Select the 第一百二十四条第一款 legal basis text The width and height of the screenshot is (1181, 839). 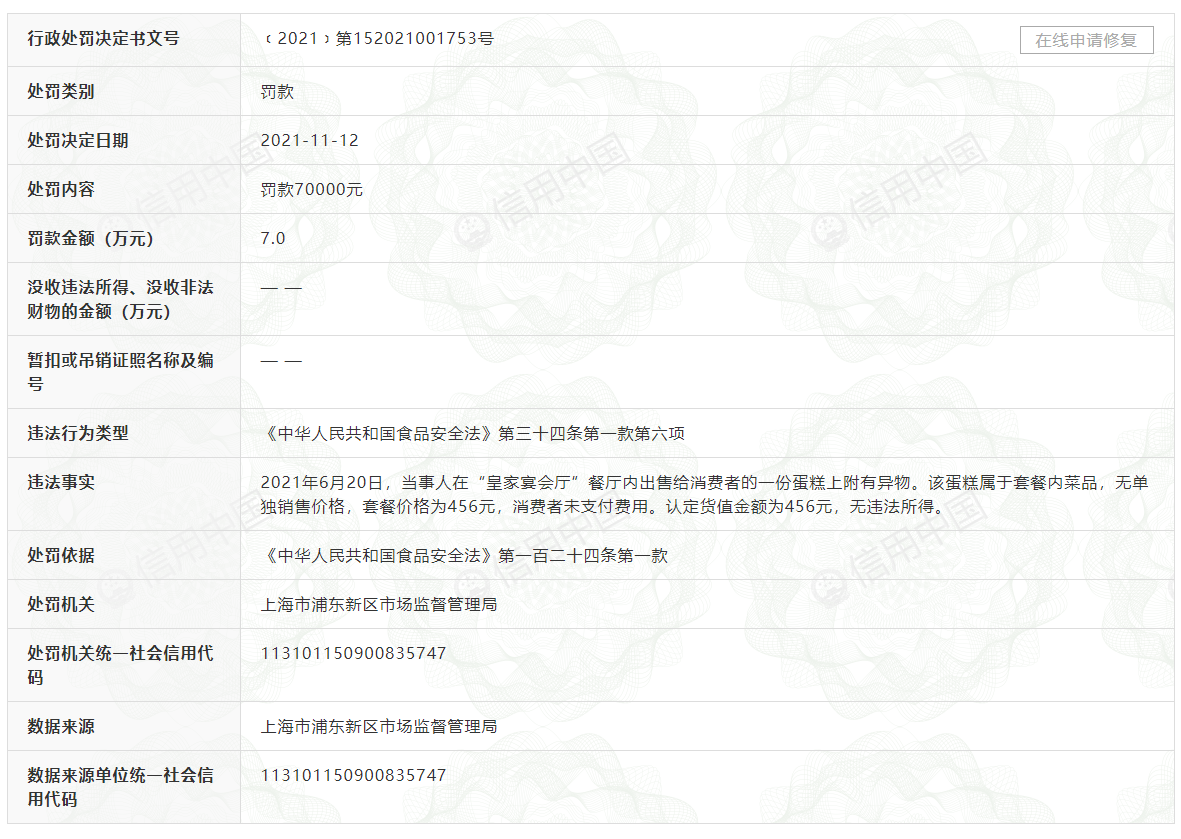[x=583, y=555]
